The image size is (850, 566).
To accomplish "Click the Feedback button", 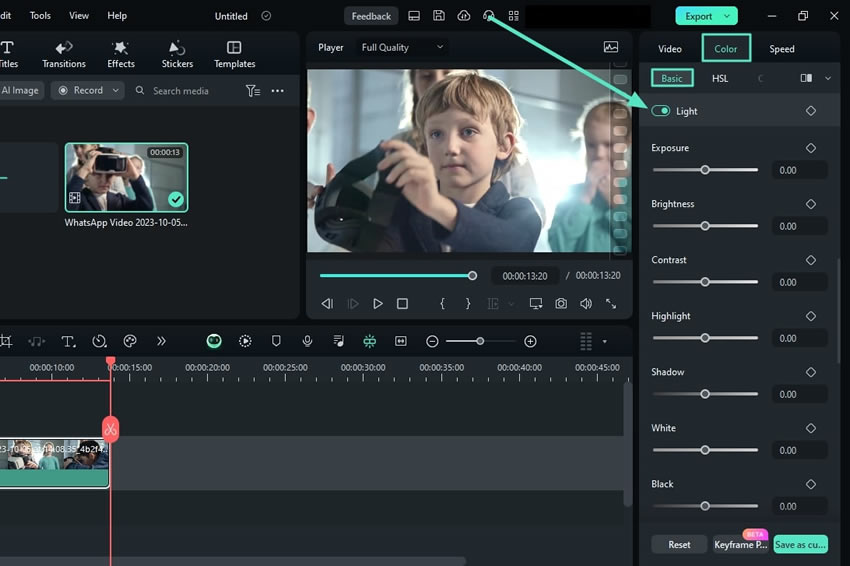I will point(371,16).
